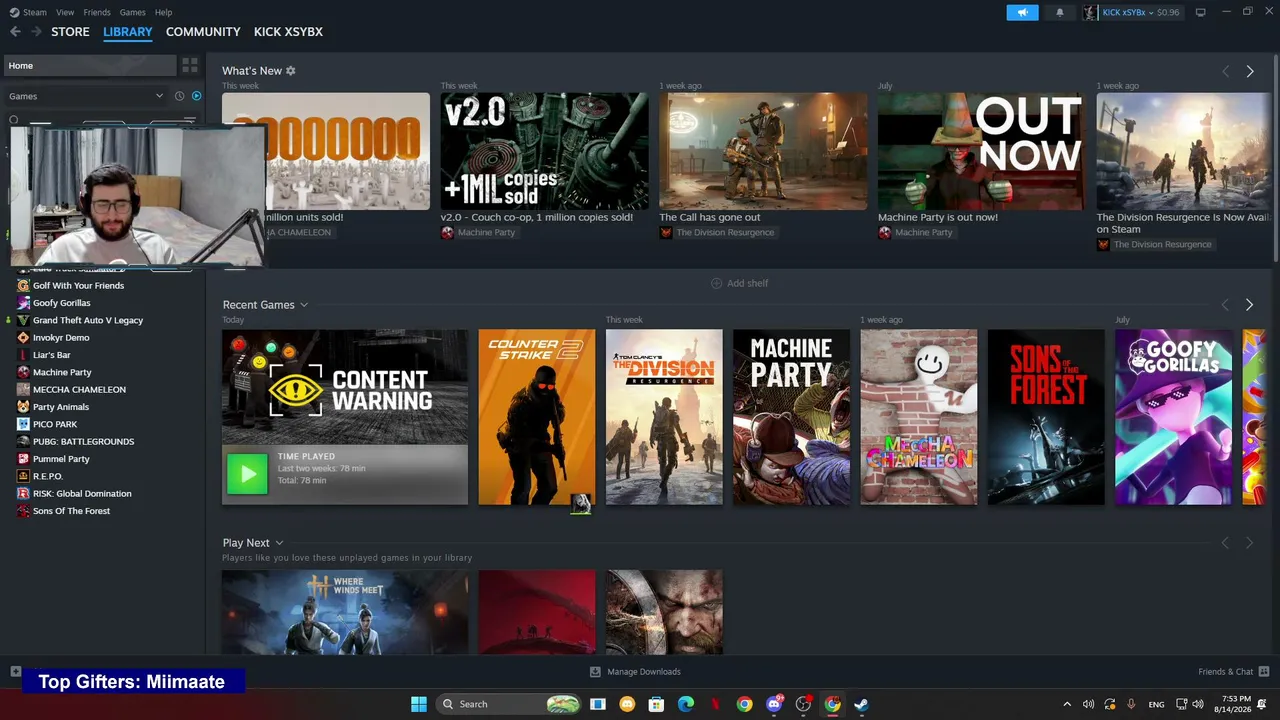Open the Help menu
Screen dimensions: 1280x720
(164, 12)
